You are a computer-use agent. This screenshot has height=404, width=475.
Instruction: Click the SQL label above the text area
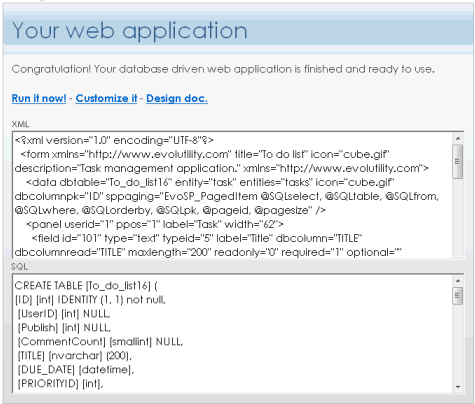coord(20,267)
